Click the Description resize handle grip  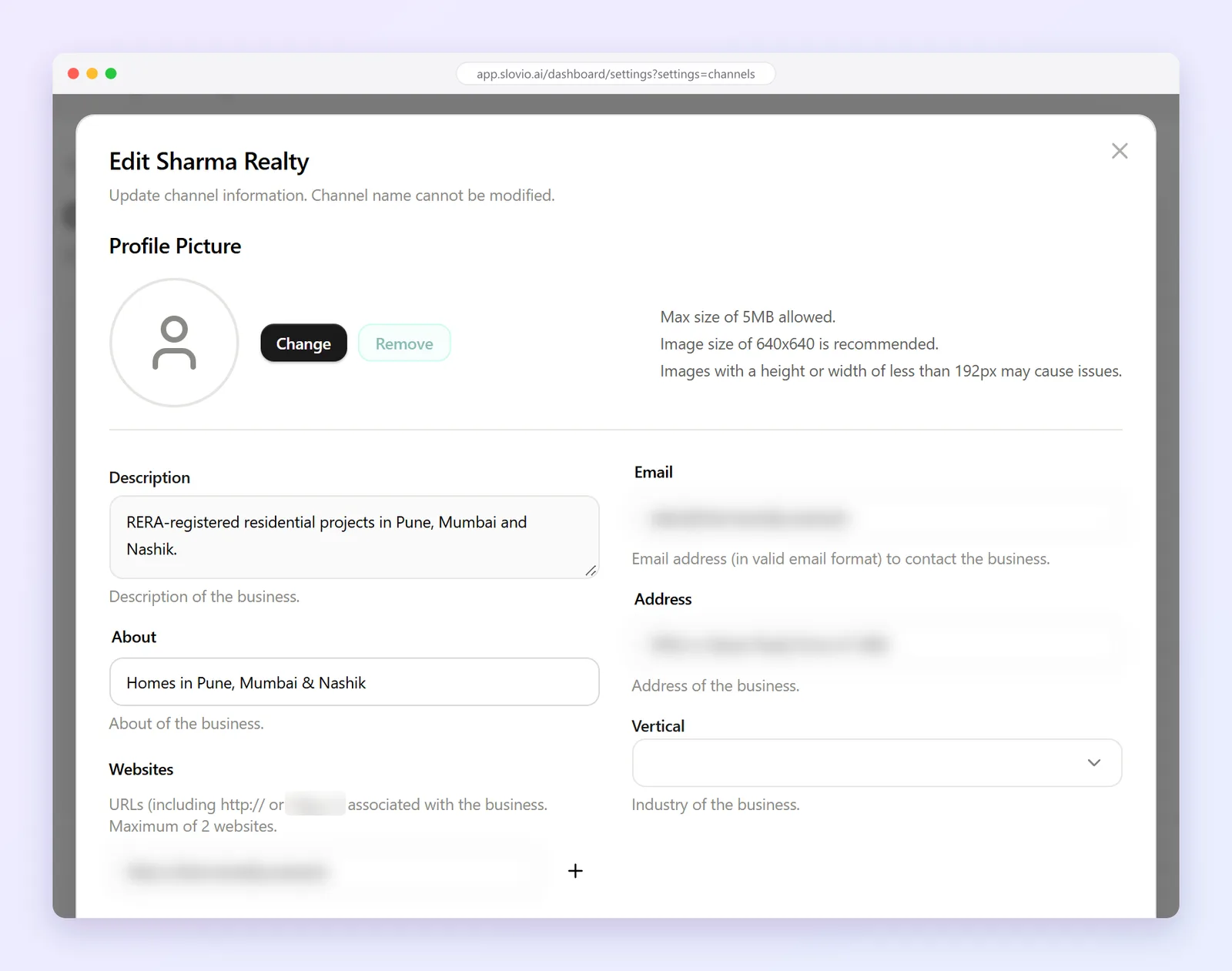[x=591, y=571]
